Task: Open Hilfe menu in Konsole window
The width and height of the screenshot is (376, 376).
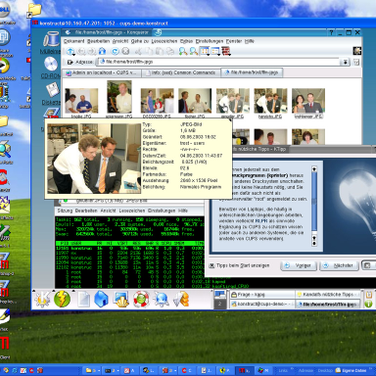Action: click(183, 211)
